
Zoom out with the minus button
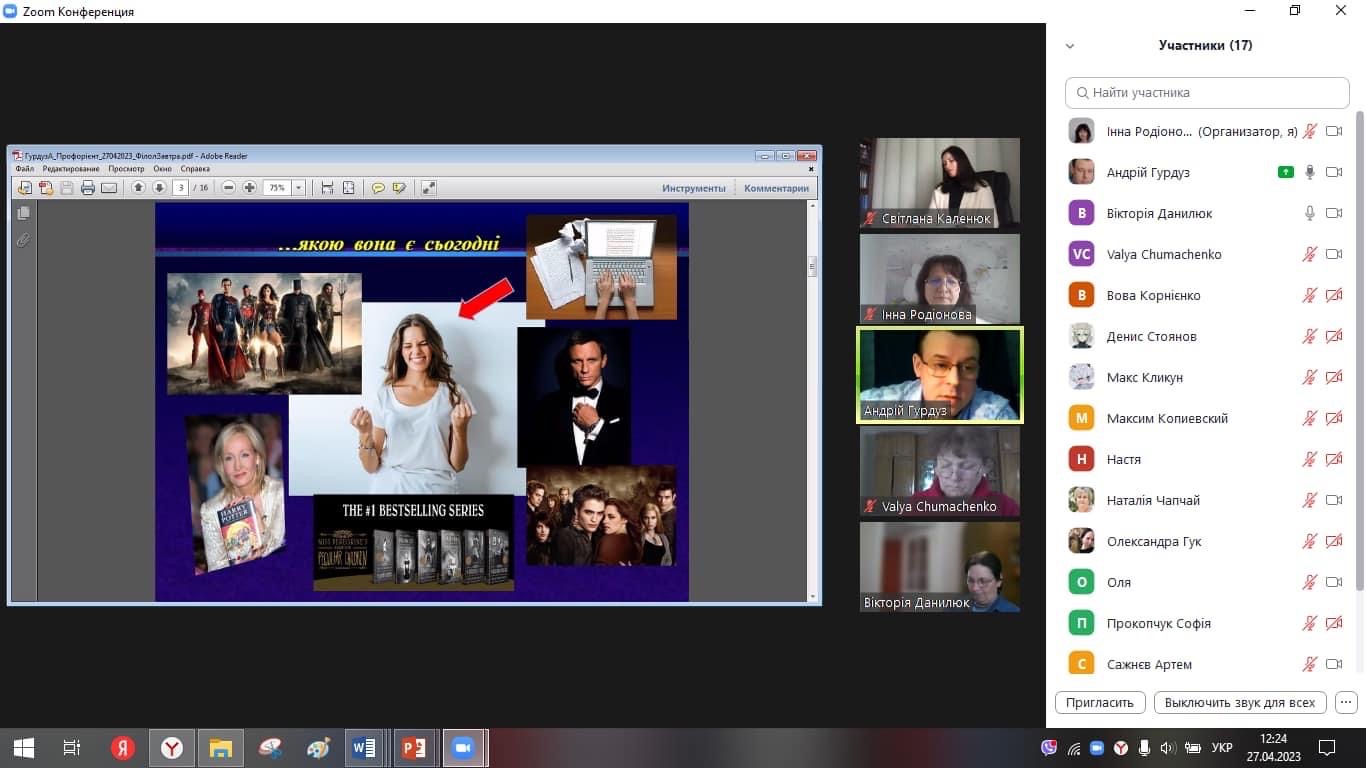(x=228, y=188)
